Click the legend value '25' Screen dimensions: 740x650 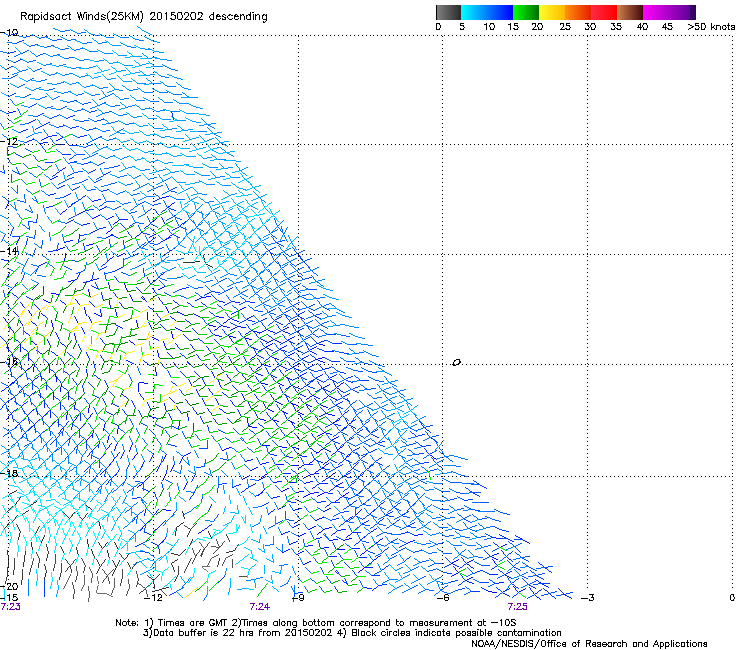565,27
